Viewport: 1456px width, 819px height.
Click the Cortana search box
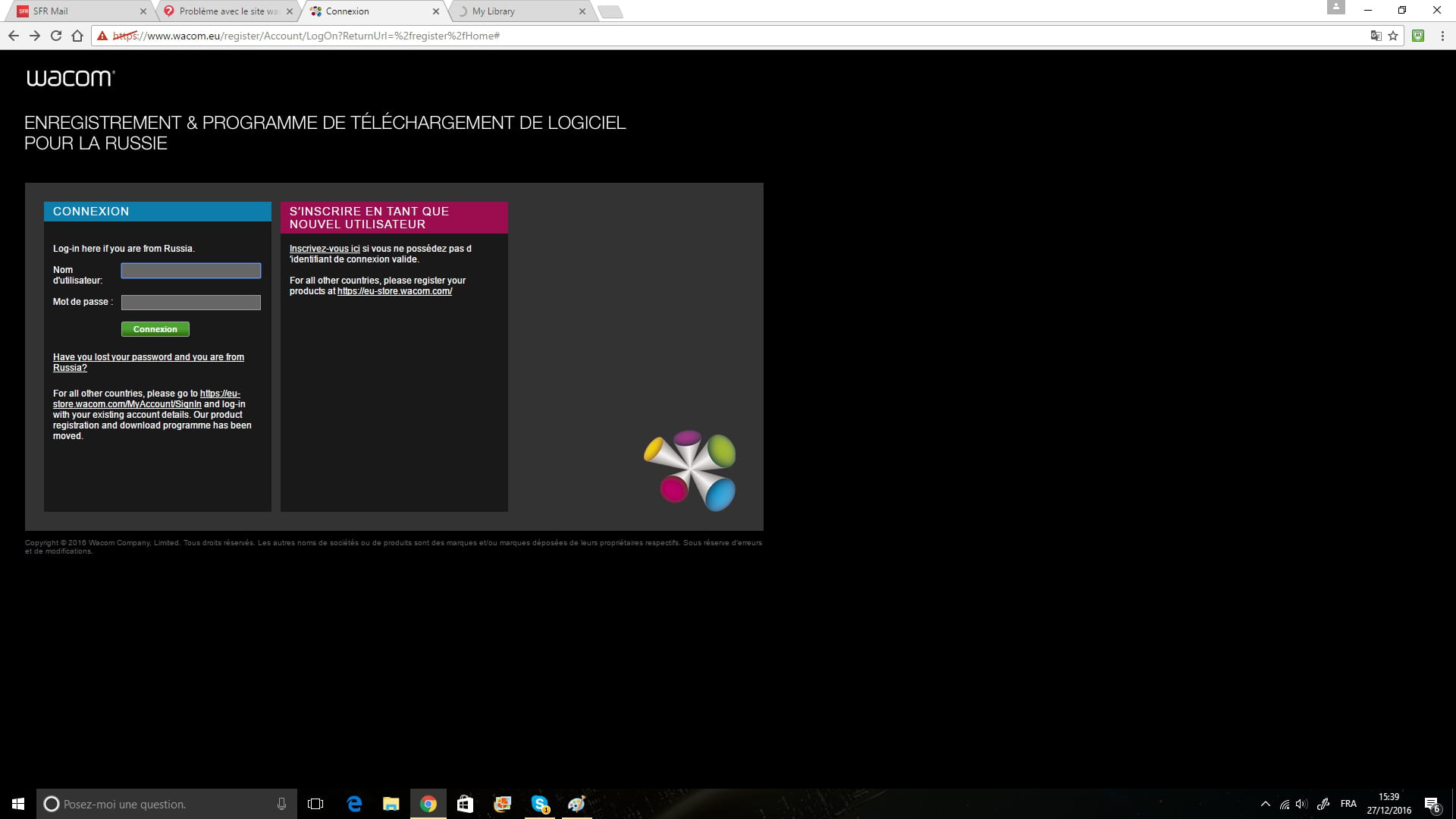(x=167, y=804)
